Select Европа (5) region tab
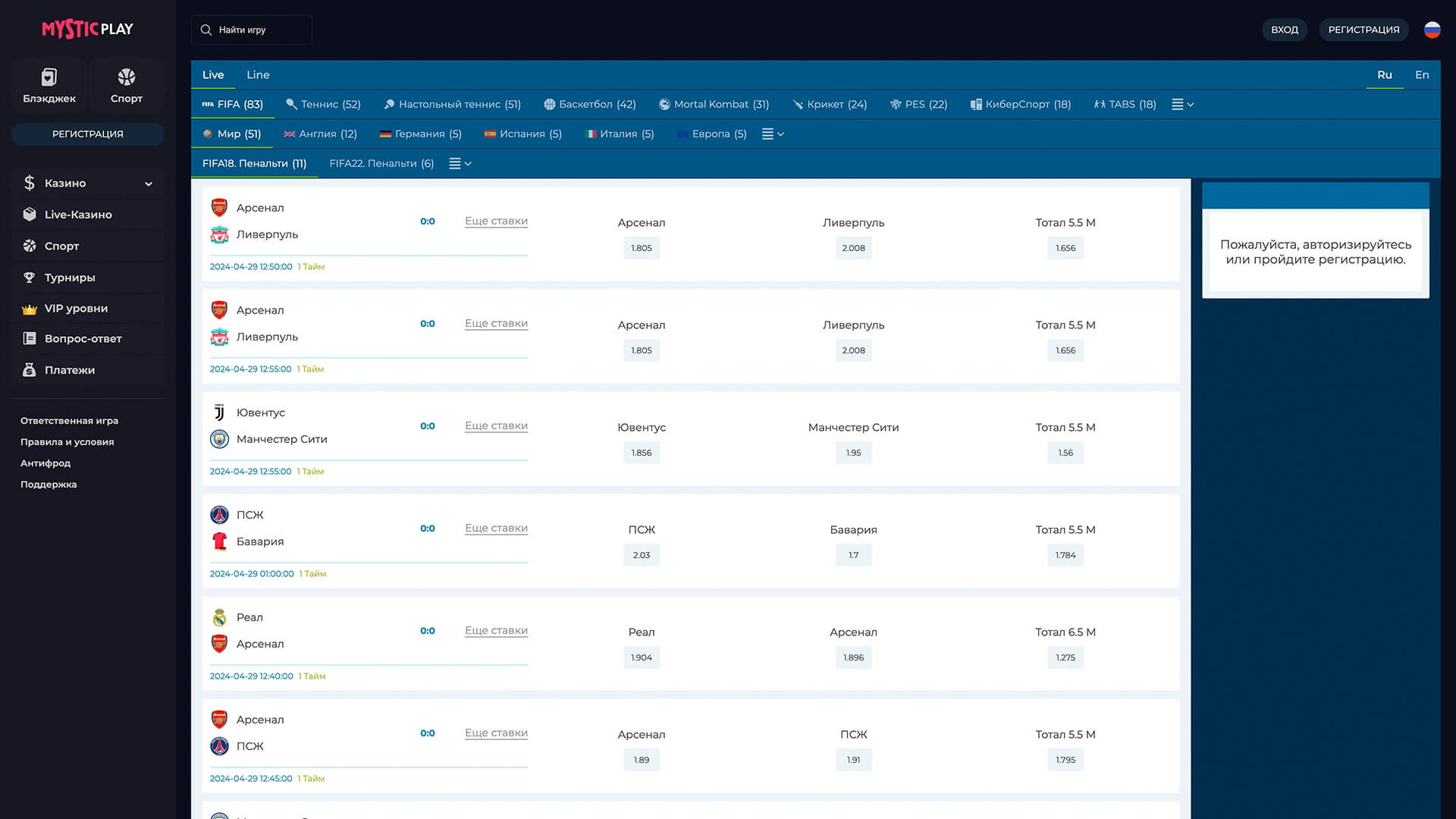The image size is (1456, 819). [x=711, y=134]
